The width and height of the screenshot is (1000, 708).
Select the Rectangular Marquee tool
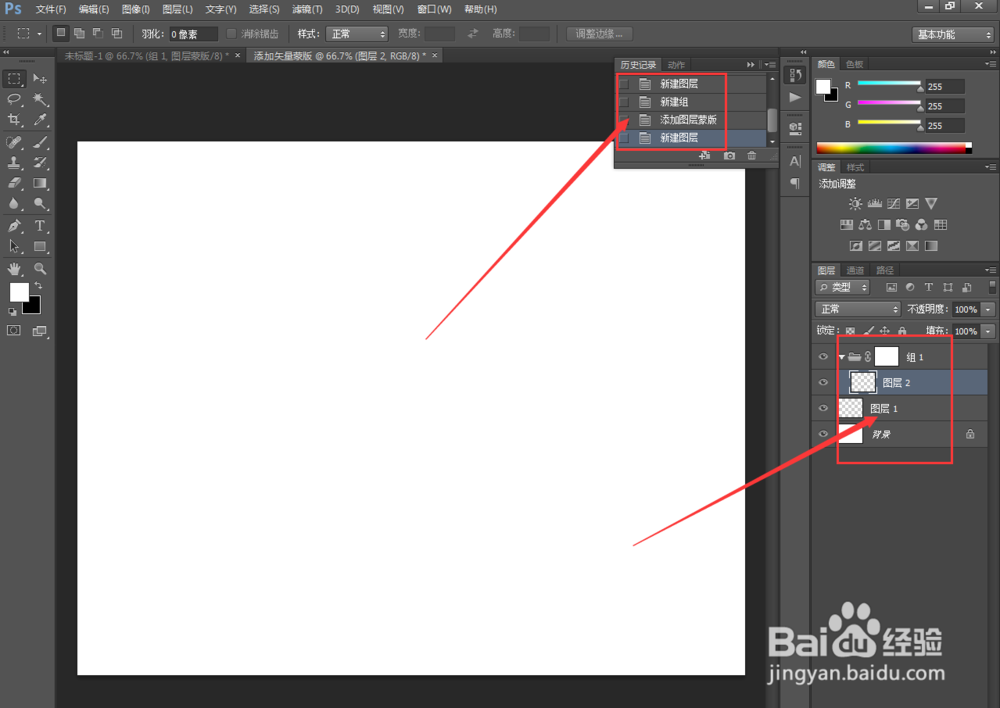click(x=14, y=79)
